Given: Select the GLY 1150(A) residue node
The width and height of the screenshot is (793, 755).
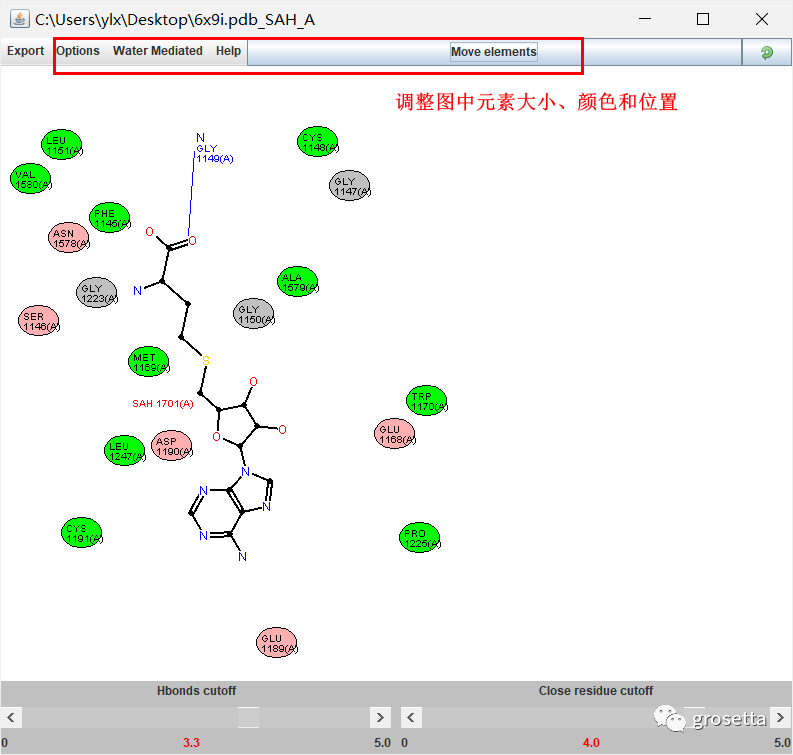Looking at the screenshot, I should click(254, 314).
